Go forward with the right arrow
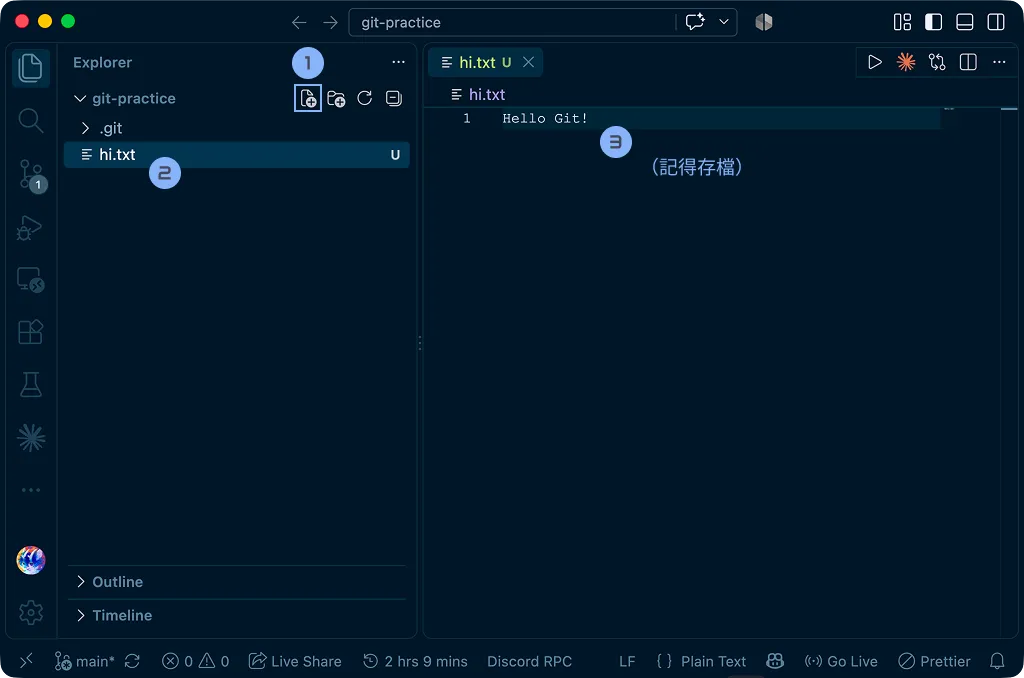 [330, 23]
